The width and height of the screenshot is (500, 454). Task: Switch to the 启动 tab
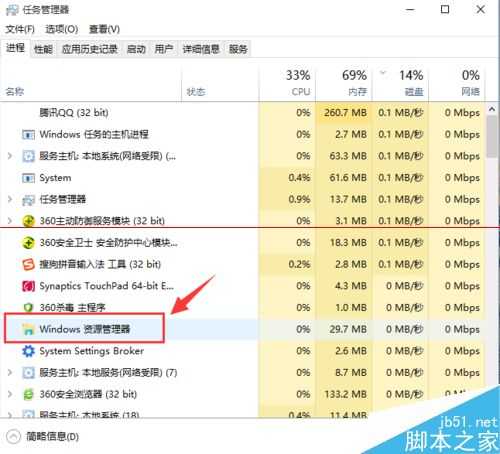[x=136, y=50]
